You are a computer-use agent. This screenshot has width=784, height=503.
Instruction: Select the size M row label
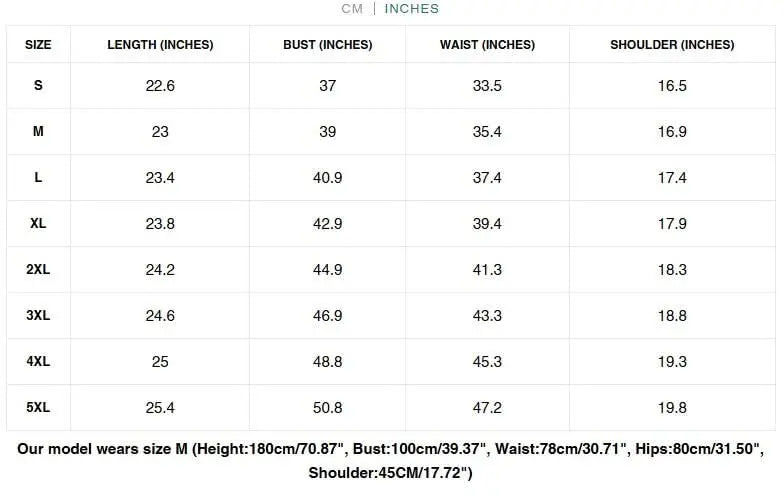pos(38,132)
